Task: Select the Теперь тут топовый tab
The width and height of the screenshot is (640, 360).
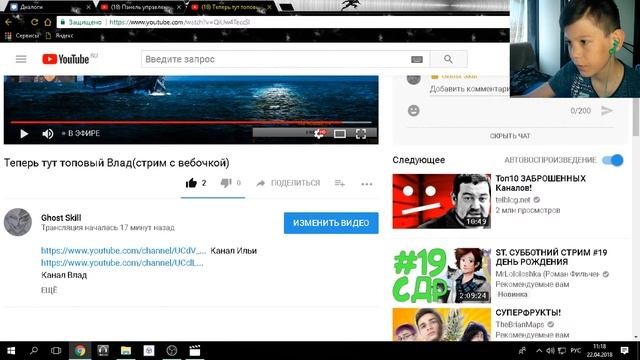Action: pyautogui.click(x=231, y=7)
